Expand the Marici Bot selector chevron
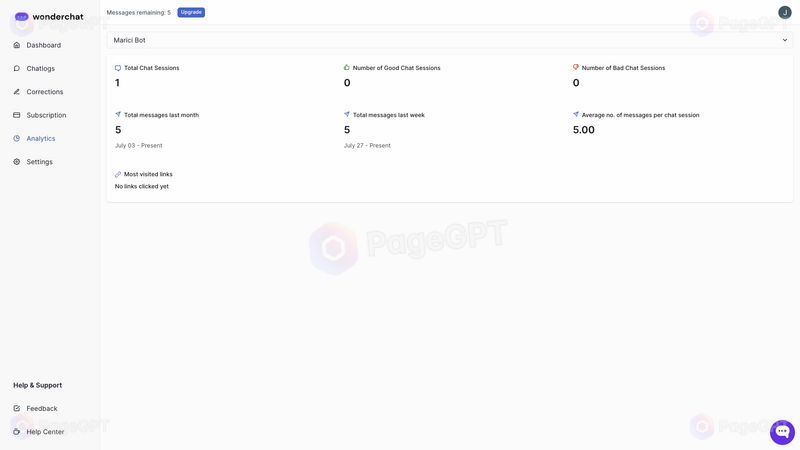800x450 pixels. (785, 40)
